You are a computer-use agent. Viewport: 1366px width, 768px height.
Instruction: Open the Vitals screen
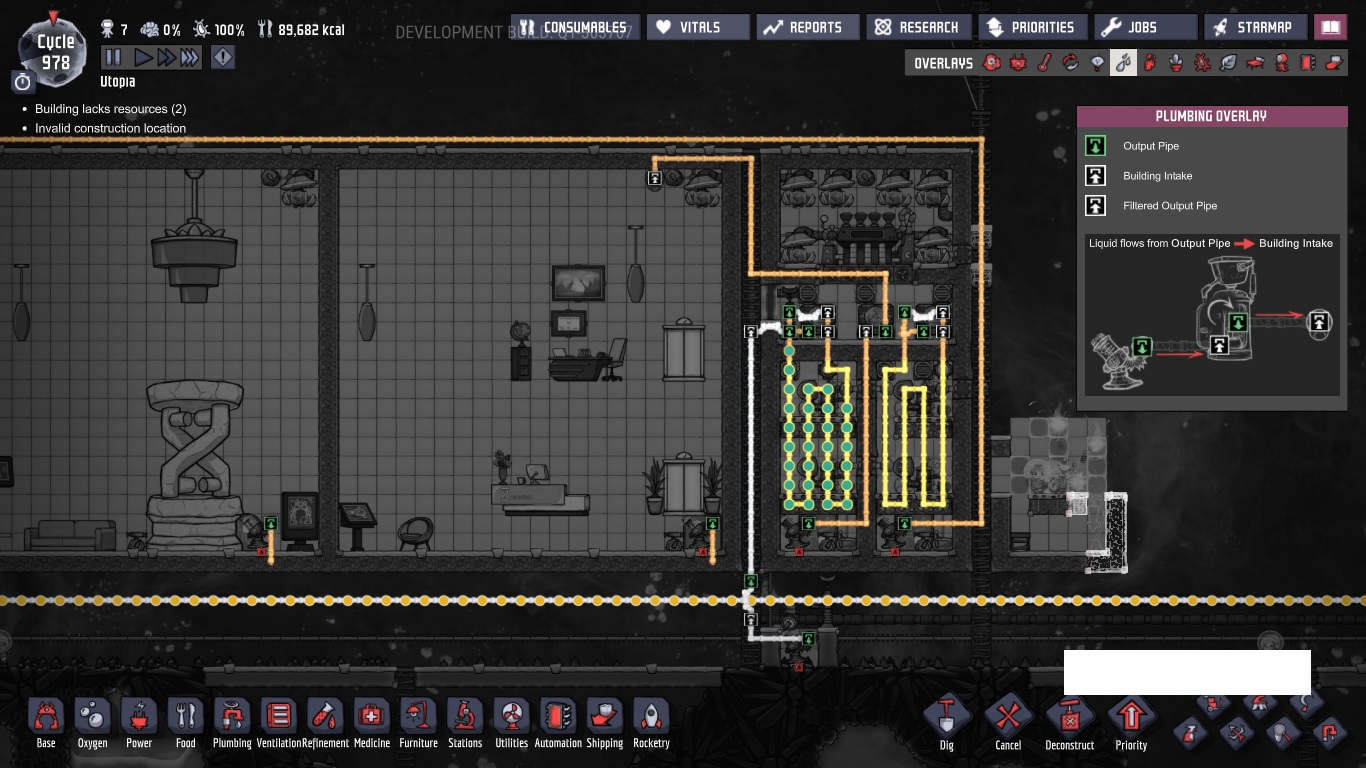tap(698, 27)
